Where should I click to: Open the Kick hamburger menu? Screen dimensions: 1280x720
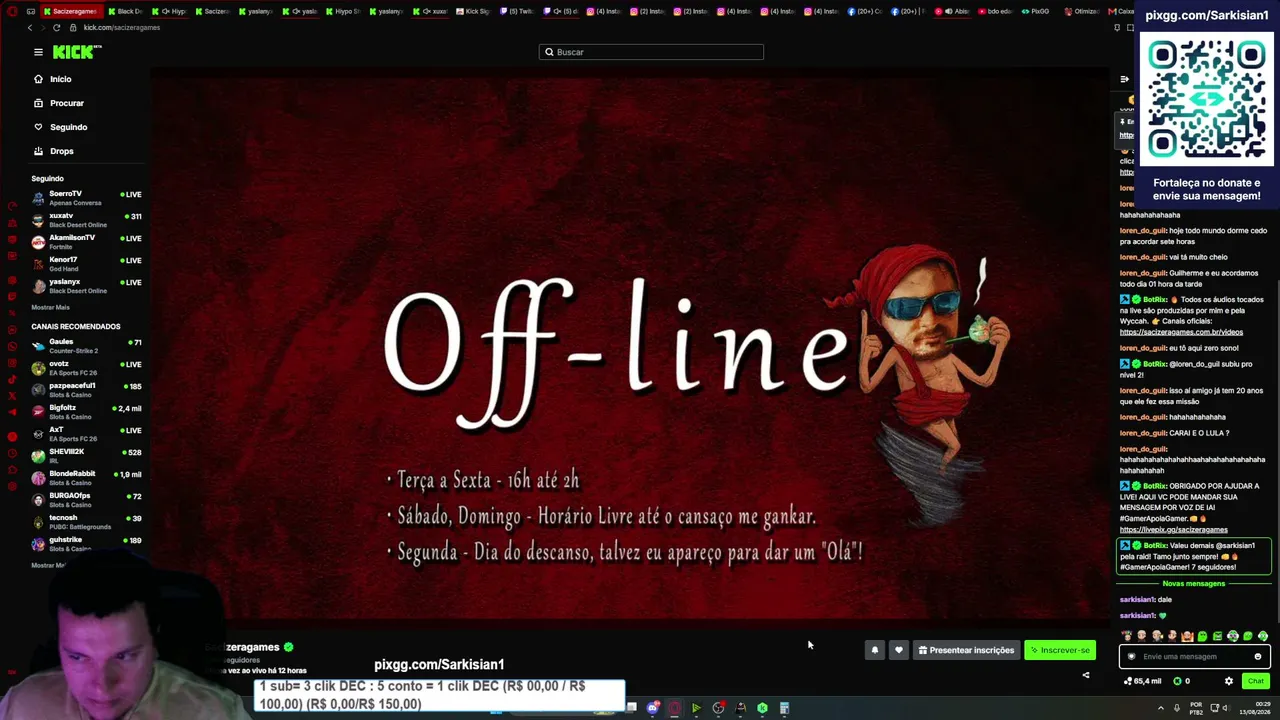(38, 52)
